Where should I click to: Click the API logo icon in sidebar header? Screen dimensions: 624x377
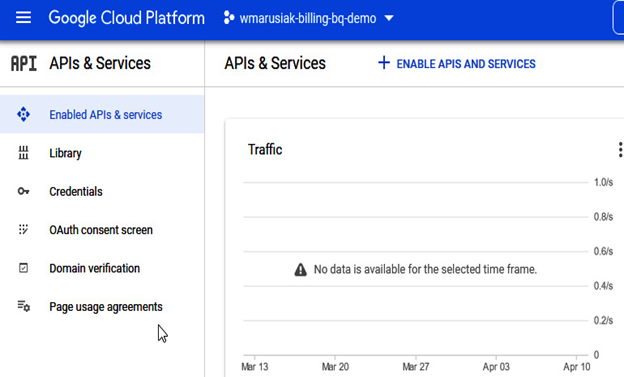[24, 64]
